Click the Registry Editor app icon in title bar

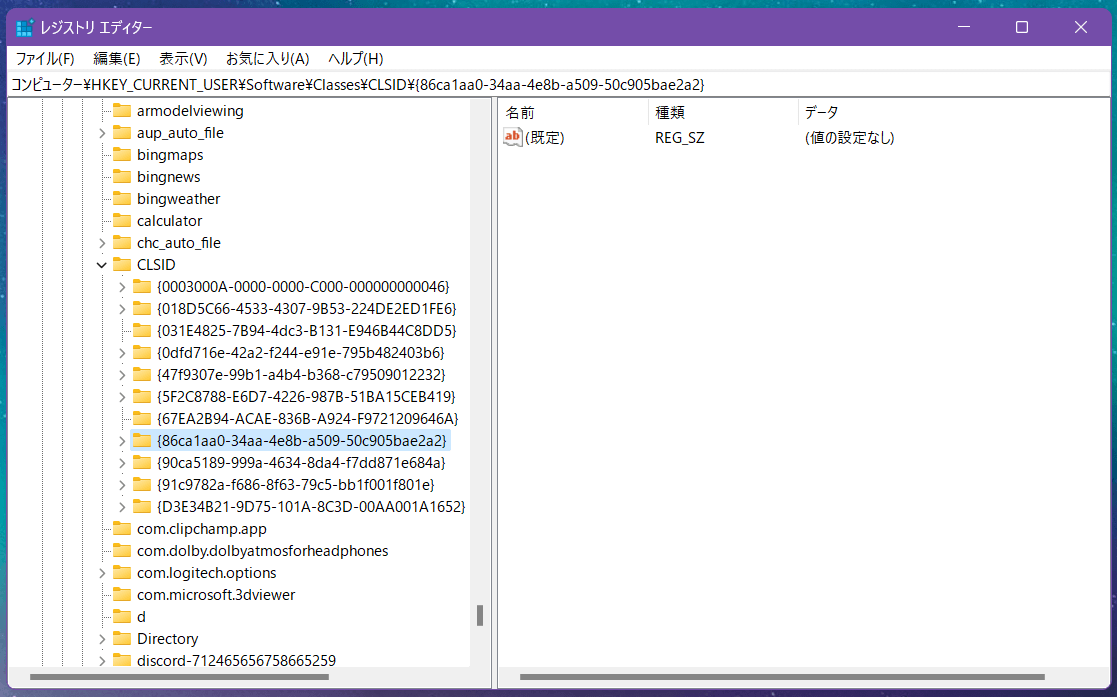[x=25, y=27]
